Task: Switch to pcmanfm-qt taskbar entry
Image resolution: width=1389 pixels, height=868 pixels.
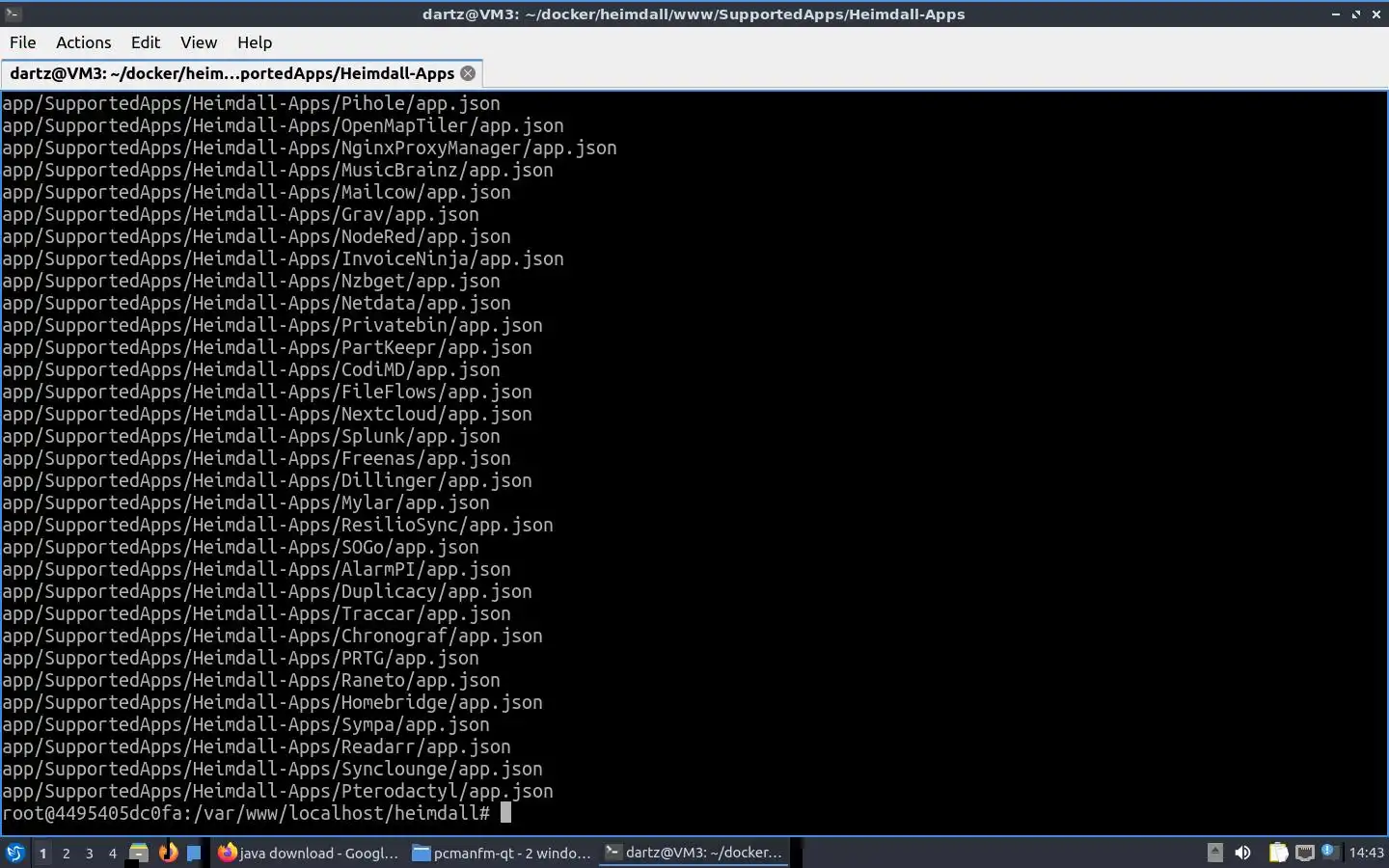Action: point(502,853)
